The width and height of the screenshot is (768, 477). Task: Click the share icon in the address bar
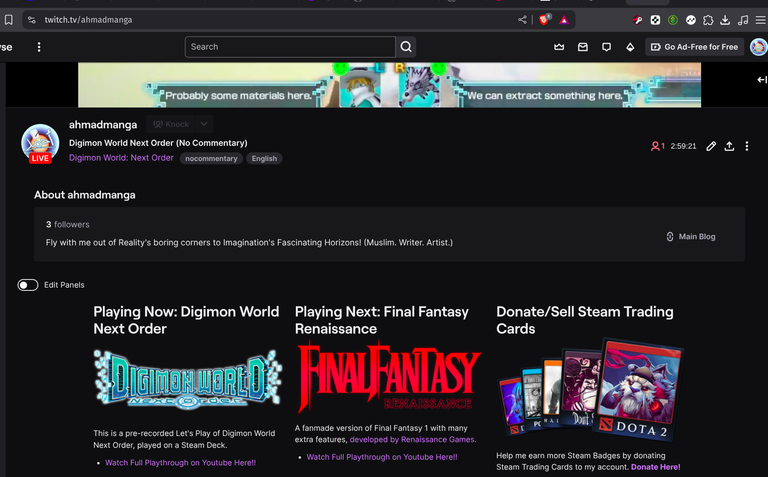522,20
